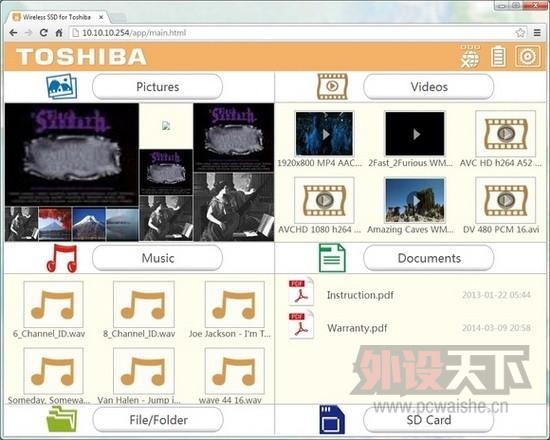The height and width of the screenshot is (440, 550).
Task: Click the green File/Folder icon
Action: [x=62, y=419]
